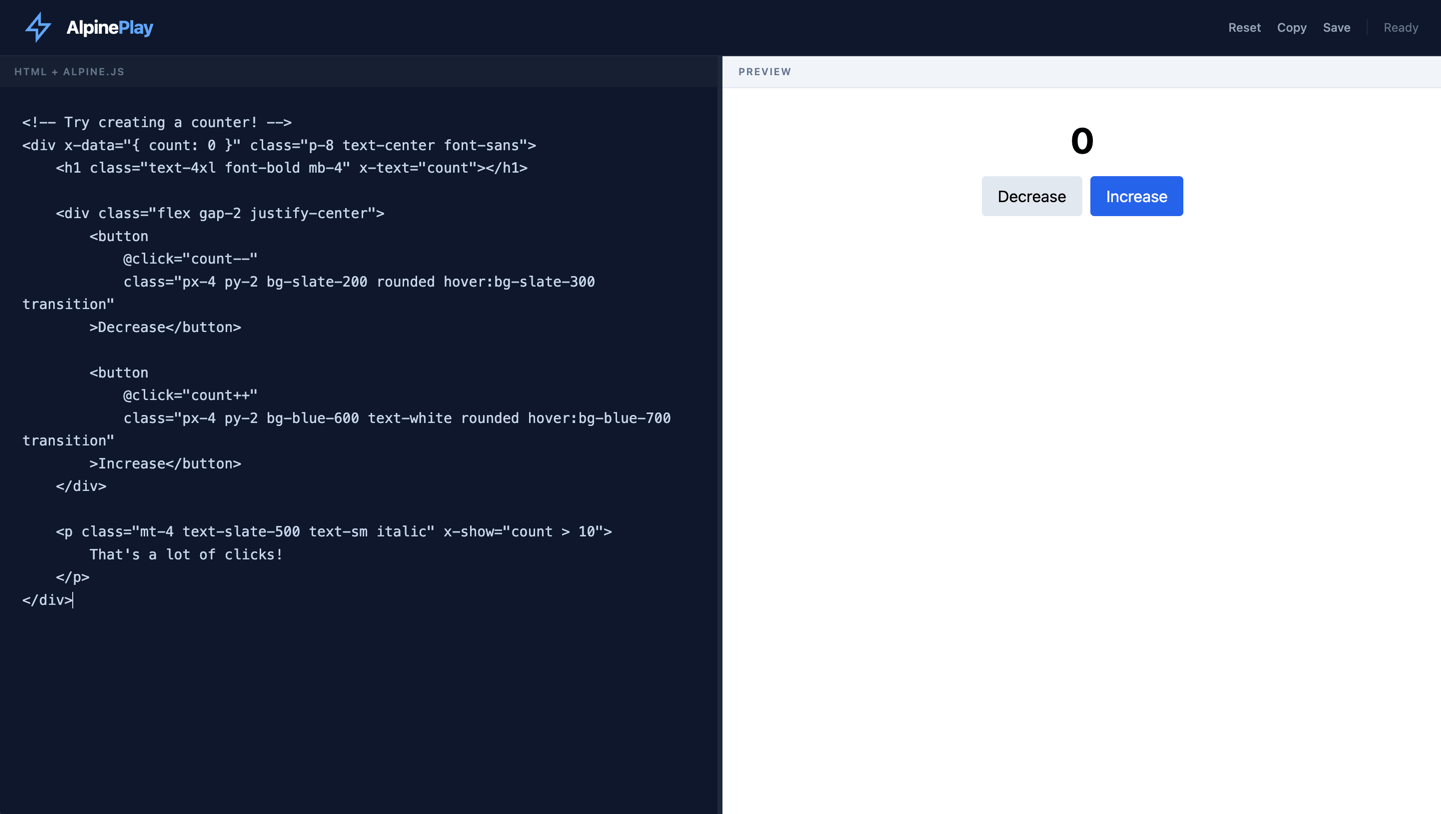Place cursor on the x-data div line
The height and width of the screenshot is (814, 1441).
click(279, 145)
